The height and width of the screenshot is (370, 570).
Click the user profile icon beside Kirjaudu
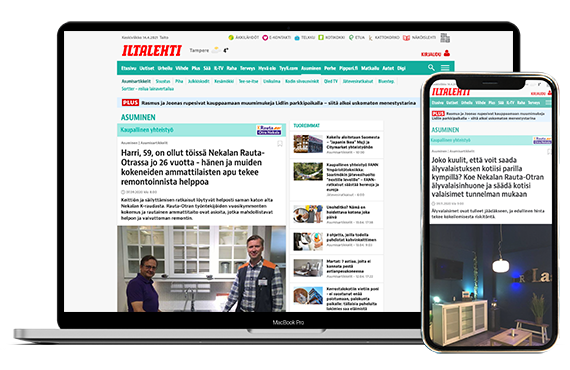pyautogui.click(x=447, y=53)
